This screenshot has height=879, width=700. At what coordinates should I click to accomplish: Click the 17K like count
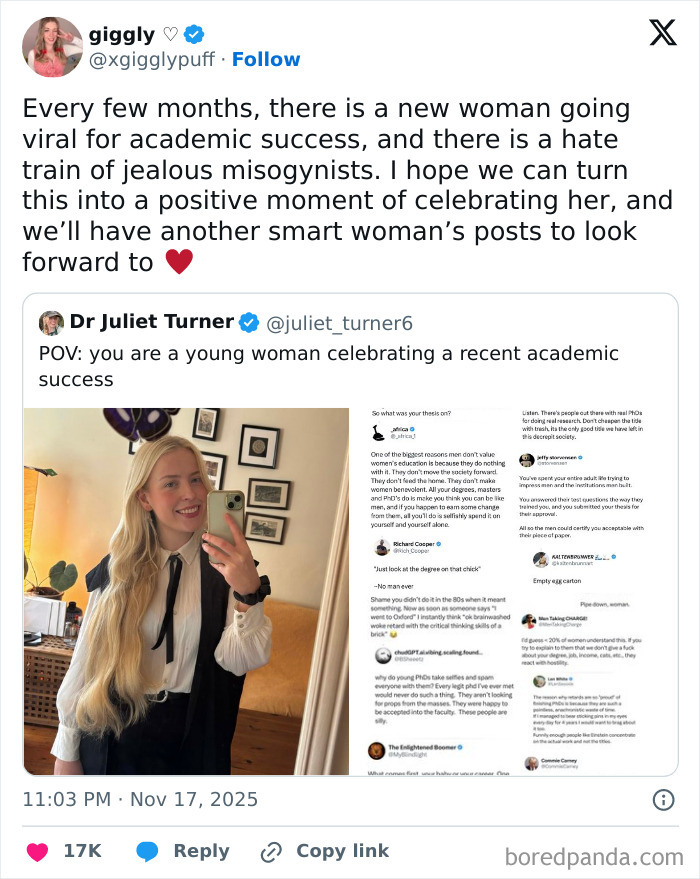click(x=82, y=850)
